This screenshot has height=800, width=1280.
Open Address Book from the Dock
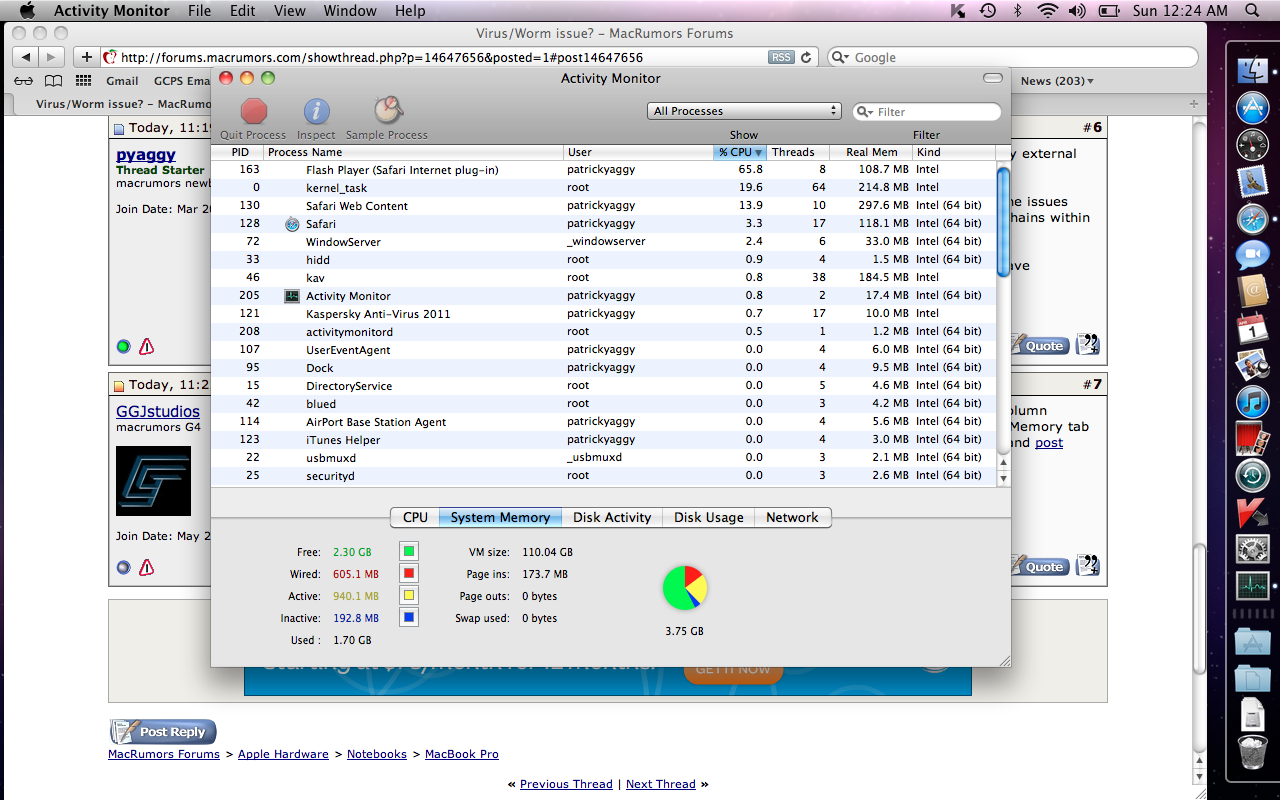(1252, 292)
